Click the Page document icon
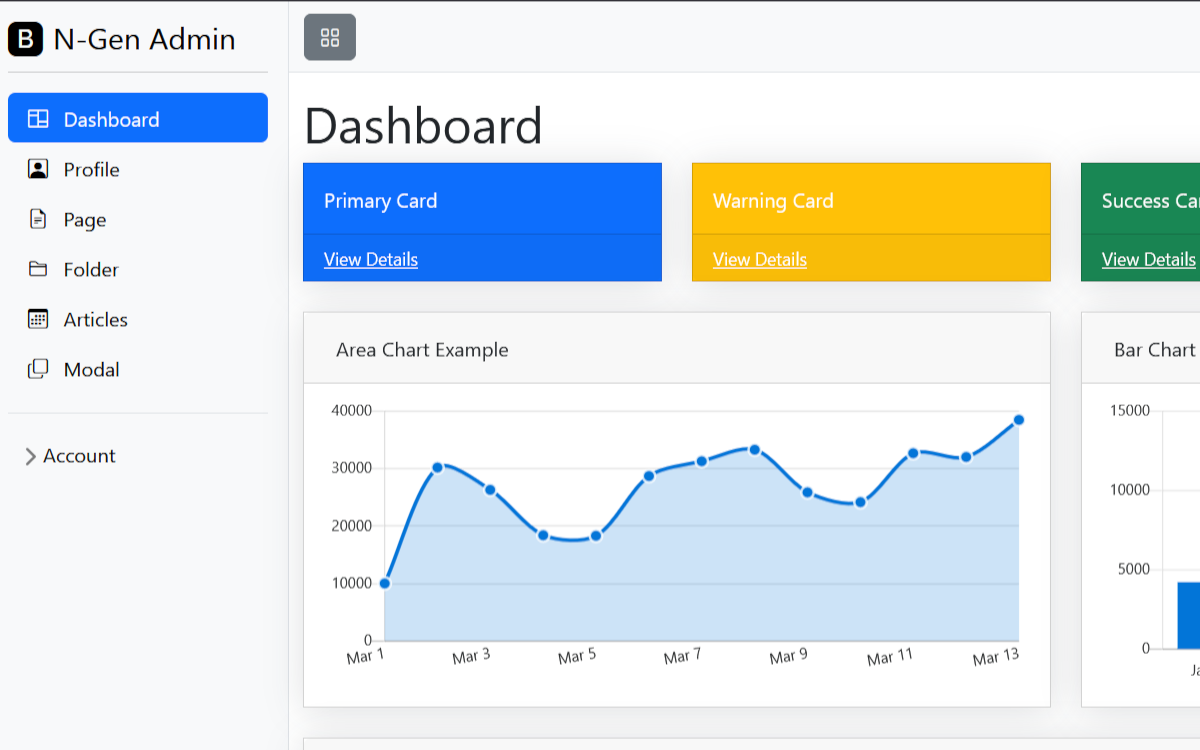 pyautogui.click(x=38, y=219)
